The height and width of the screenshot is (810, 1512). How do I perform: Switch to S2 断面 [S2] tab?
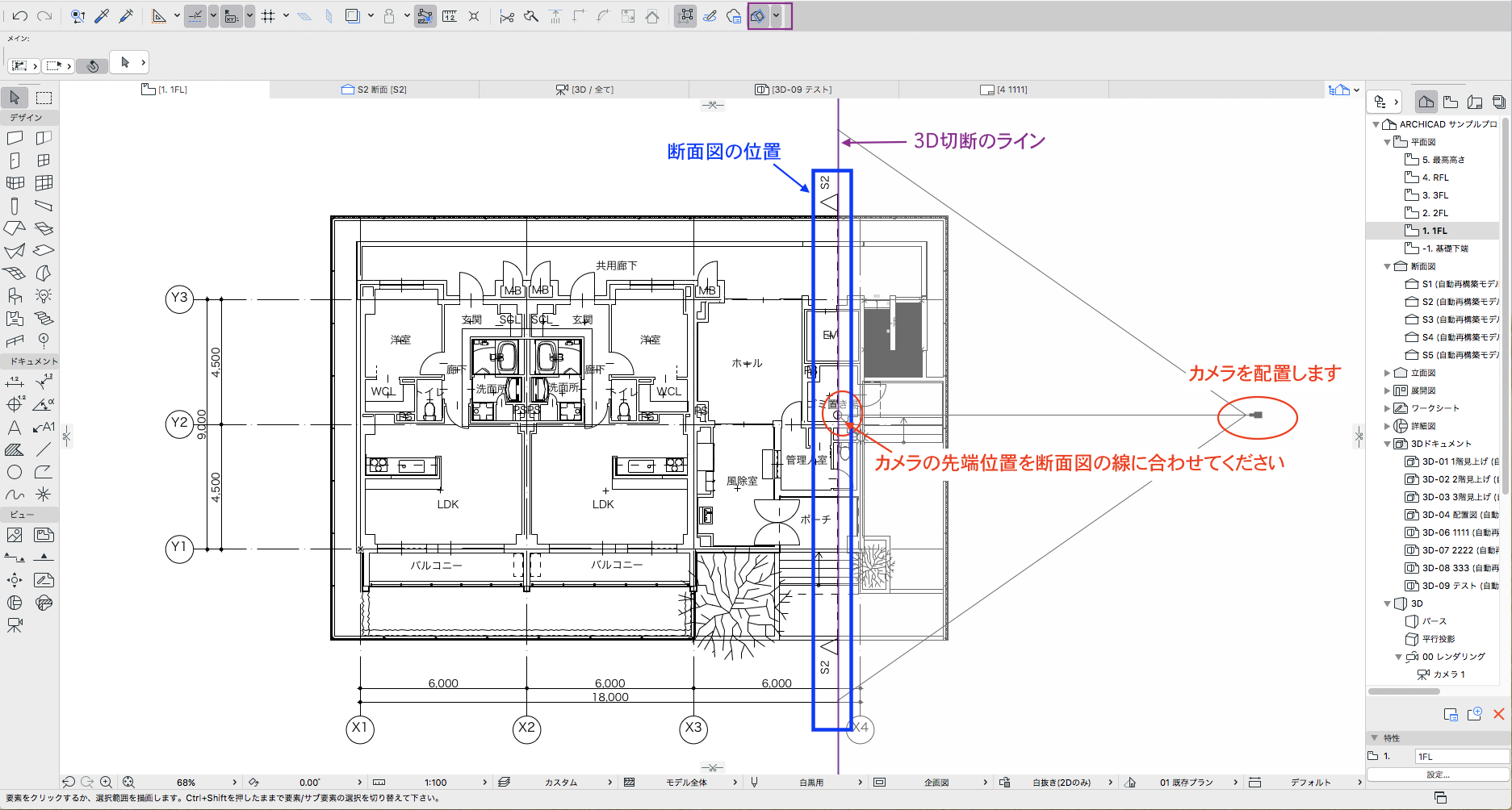(x=374, y=90)
